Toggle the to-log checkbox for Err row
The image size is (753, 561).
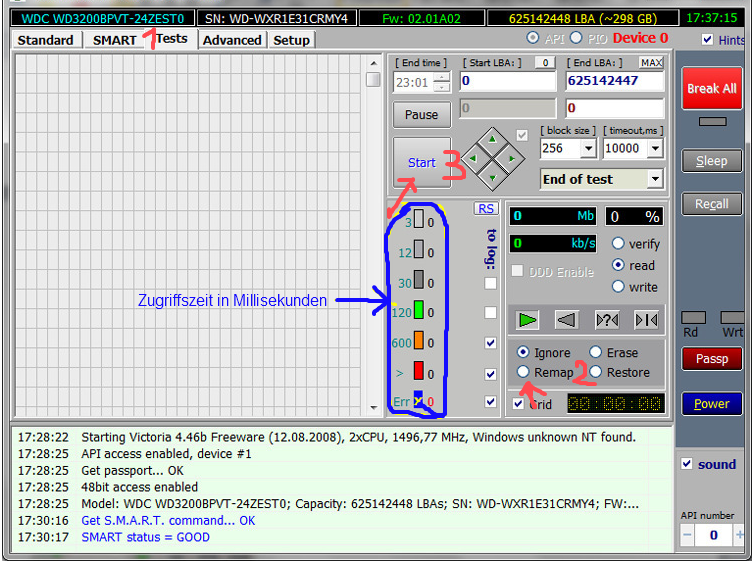tap(490, 402)
